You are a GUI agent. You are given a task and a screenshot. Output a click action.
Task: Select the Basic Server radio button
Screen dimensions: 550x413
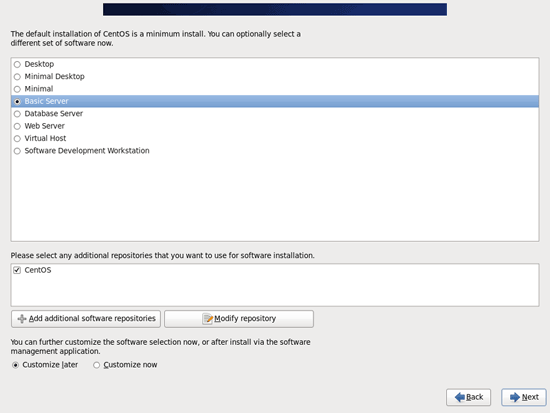(17, 101)
